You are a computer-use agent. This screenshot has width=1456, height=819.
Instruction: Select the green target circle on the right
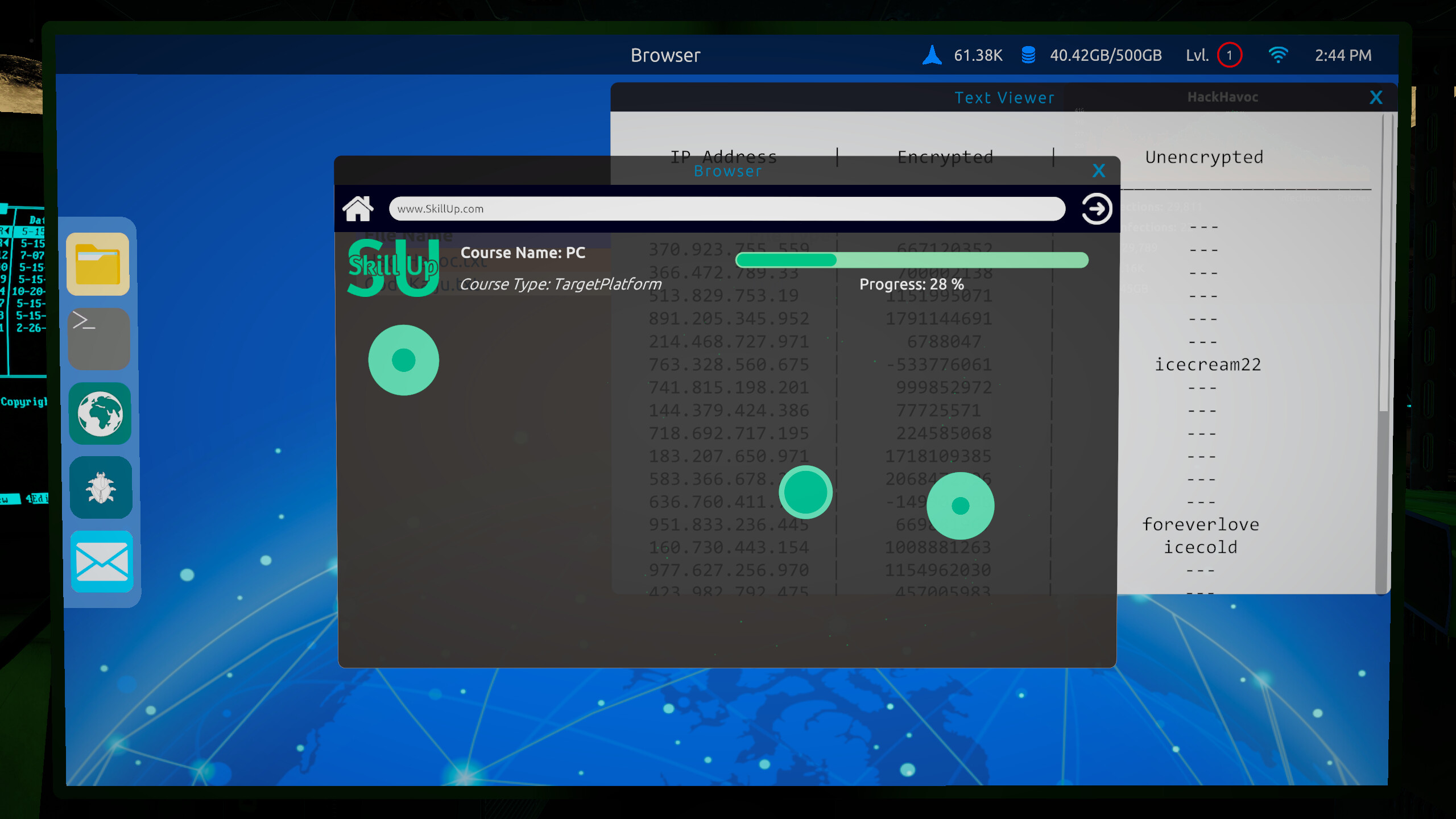(x=959, y=505)
